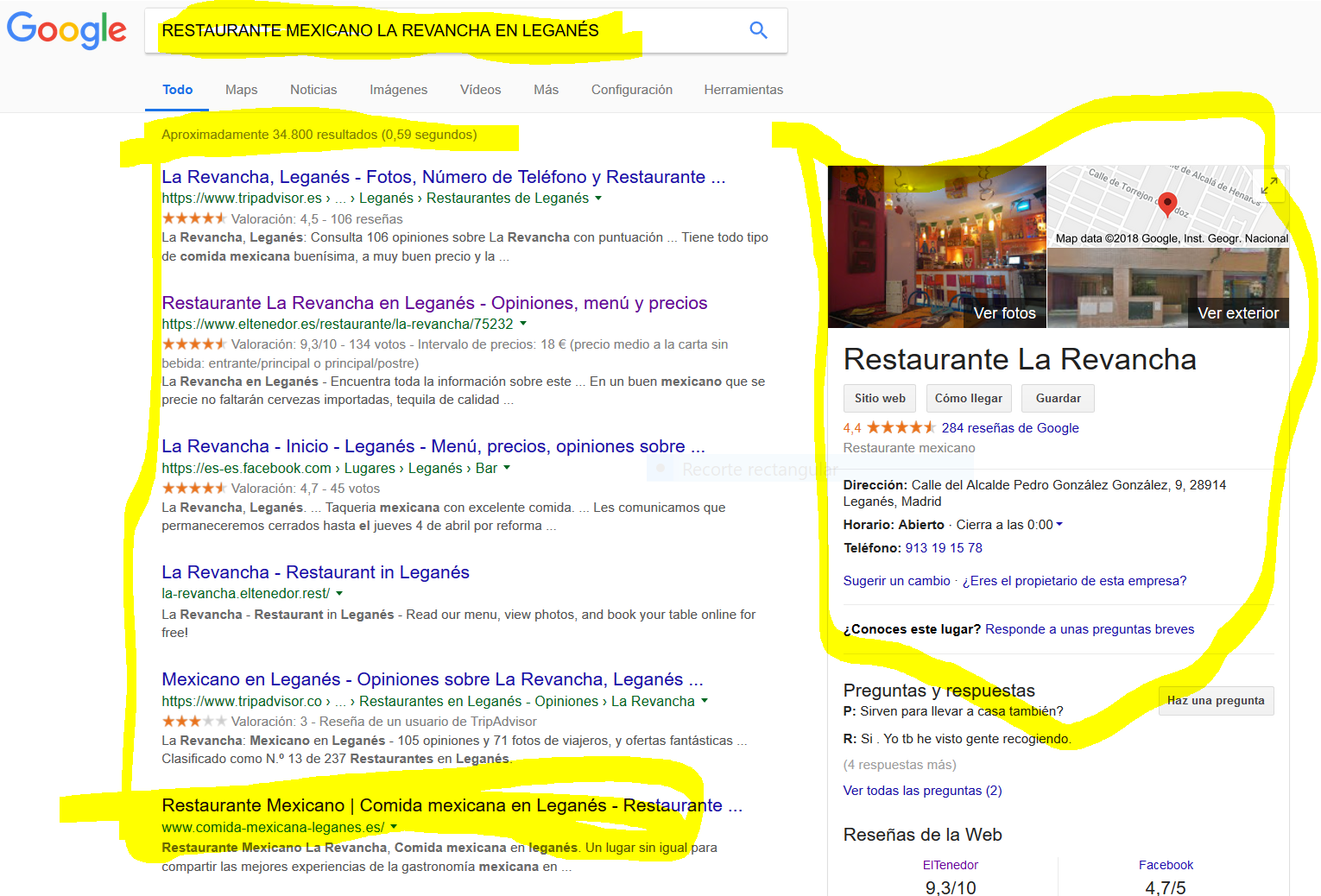Open Herramientas search tools

(x=743, y=90)
